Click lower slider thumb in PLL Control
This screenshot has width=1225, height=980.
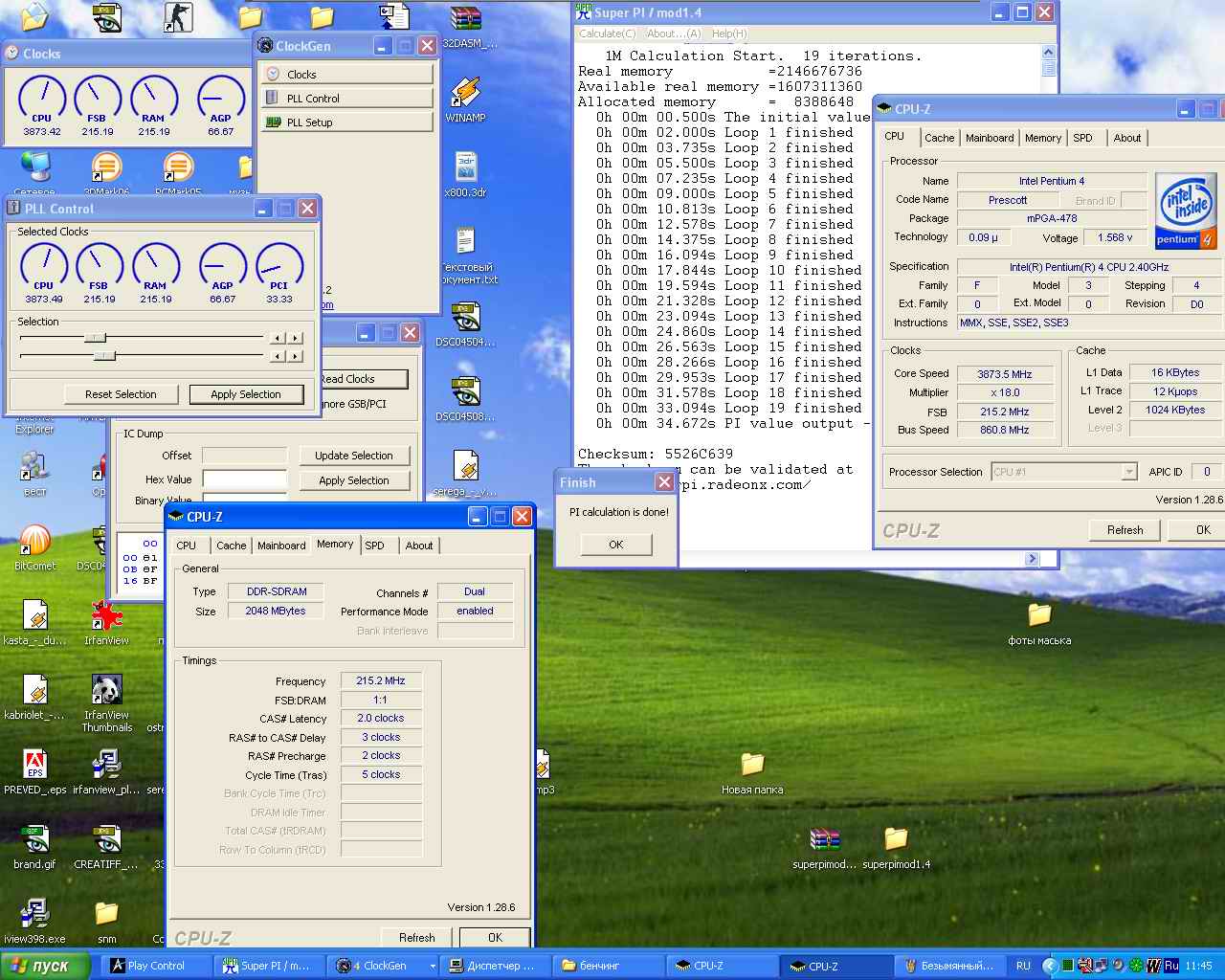(x=104, y=356)
